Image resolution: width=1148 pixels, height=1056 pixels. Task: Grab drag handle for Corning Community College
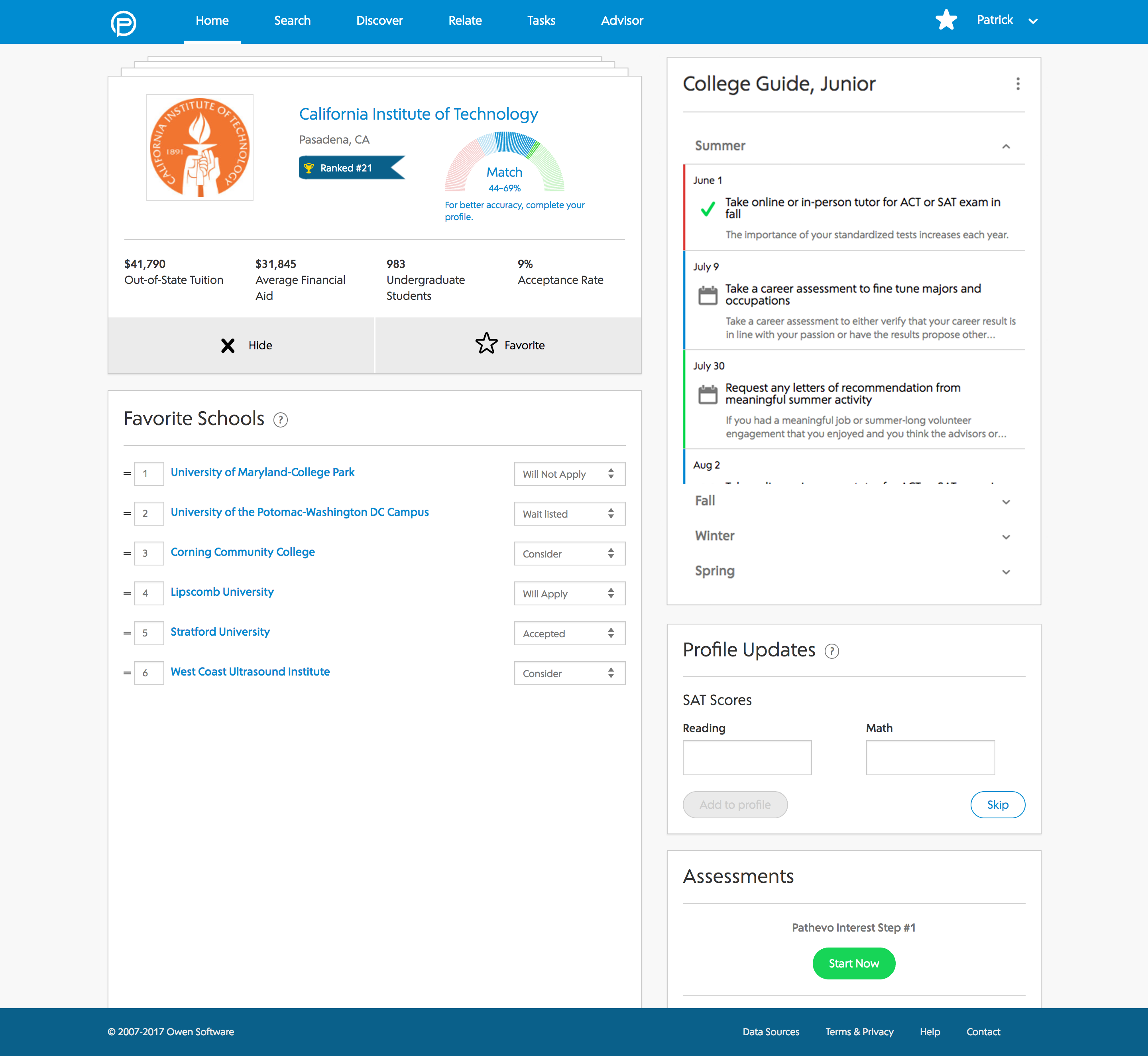pyautogui.click(x=127, y=554)
